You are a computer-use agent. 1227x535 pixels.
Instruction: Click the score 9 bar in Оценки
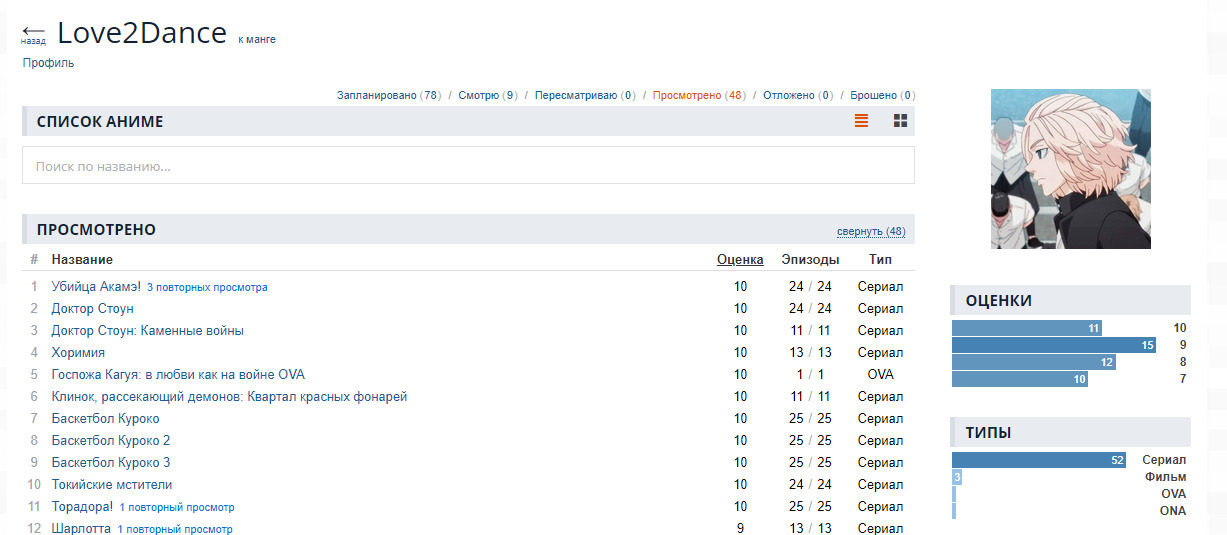(x=1053, y=345)
